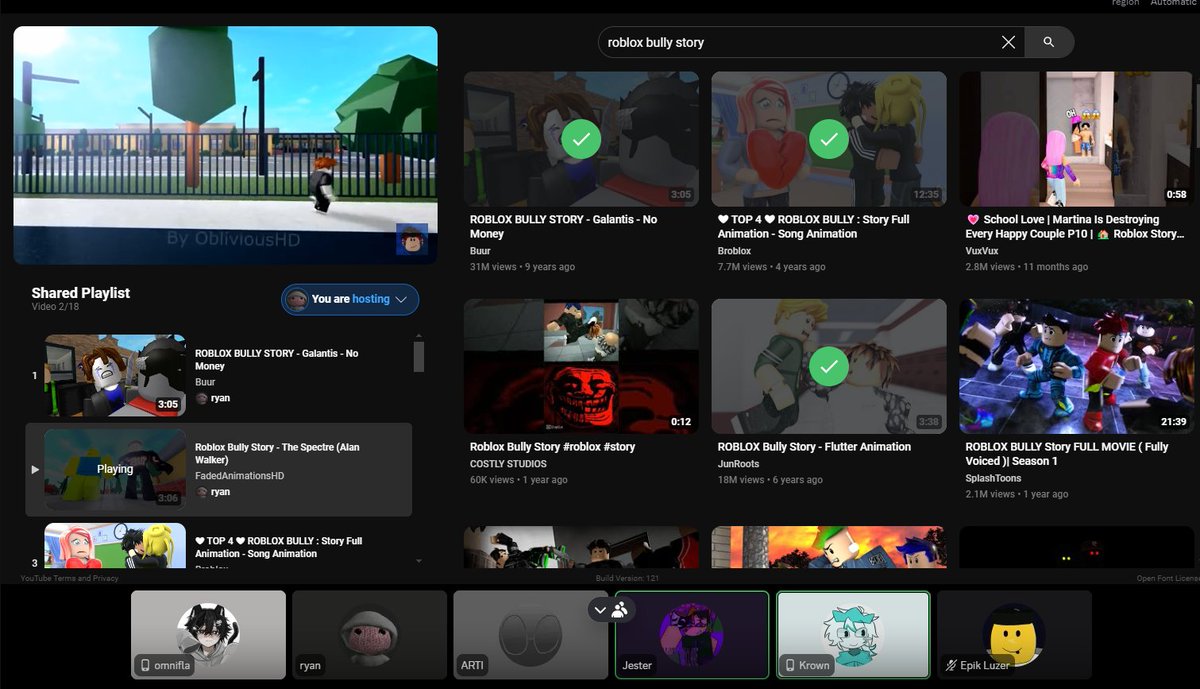The width and height of the screenshot is (1200, 689).
Task: Click ryan's small avatar under The Spectre item
Action: [x=201, y=492]
